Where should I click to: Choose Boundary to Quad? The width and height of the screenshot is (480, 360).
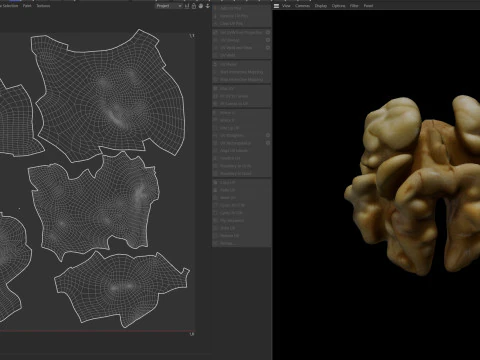(242, 174)
